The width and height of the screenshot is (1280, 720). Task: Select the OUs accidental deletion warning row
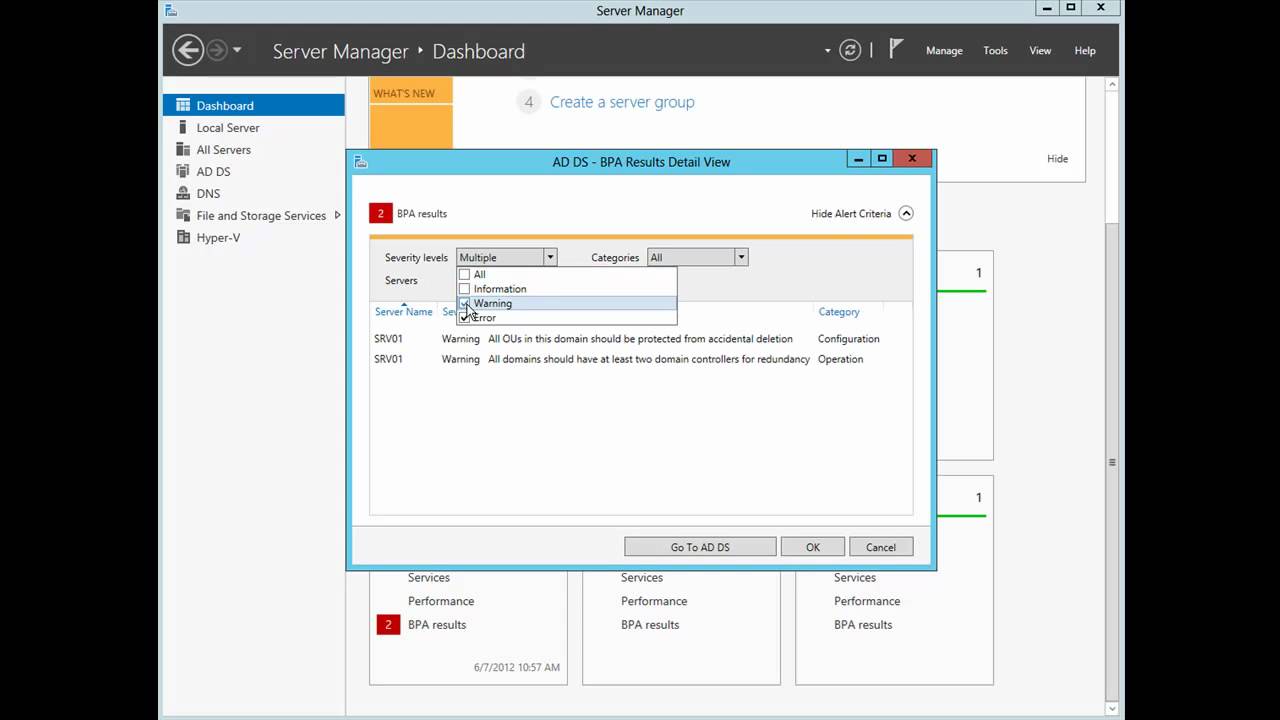coord(640,339)
